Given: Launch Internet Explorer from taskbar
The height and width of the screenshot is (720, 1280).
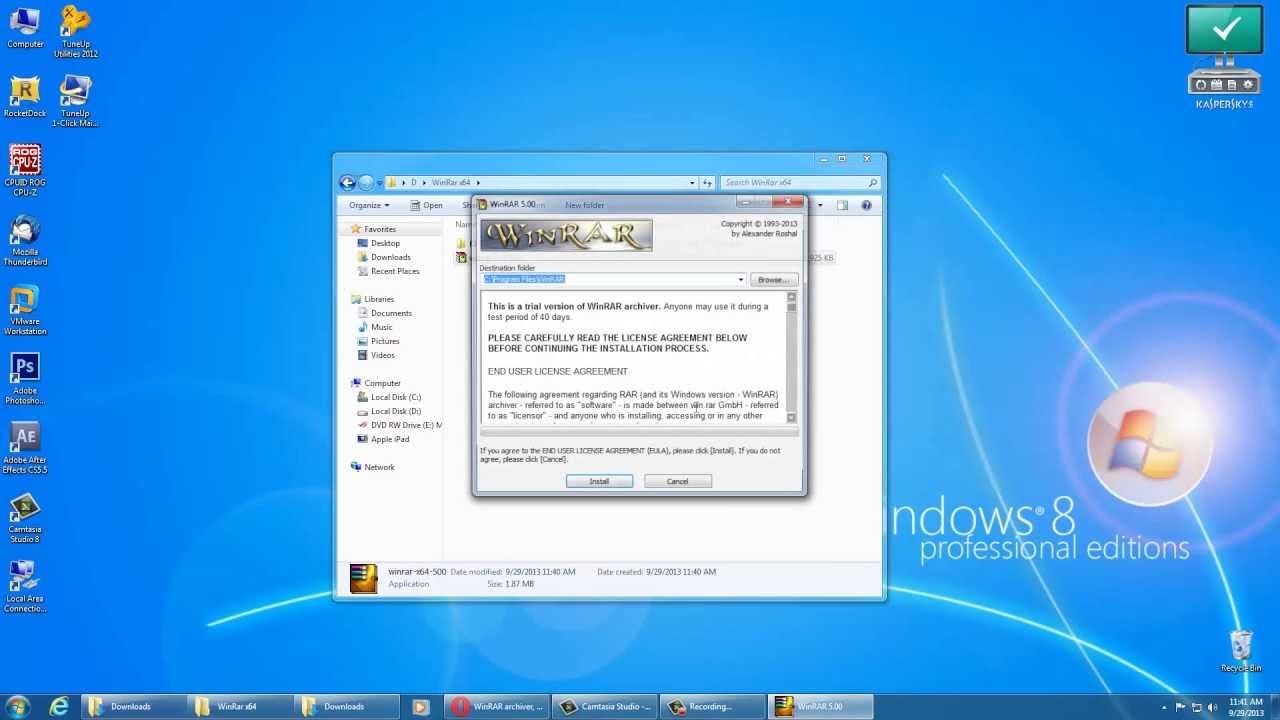Looking at the screenshot, I should tap(59, 706).
